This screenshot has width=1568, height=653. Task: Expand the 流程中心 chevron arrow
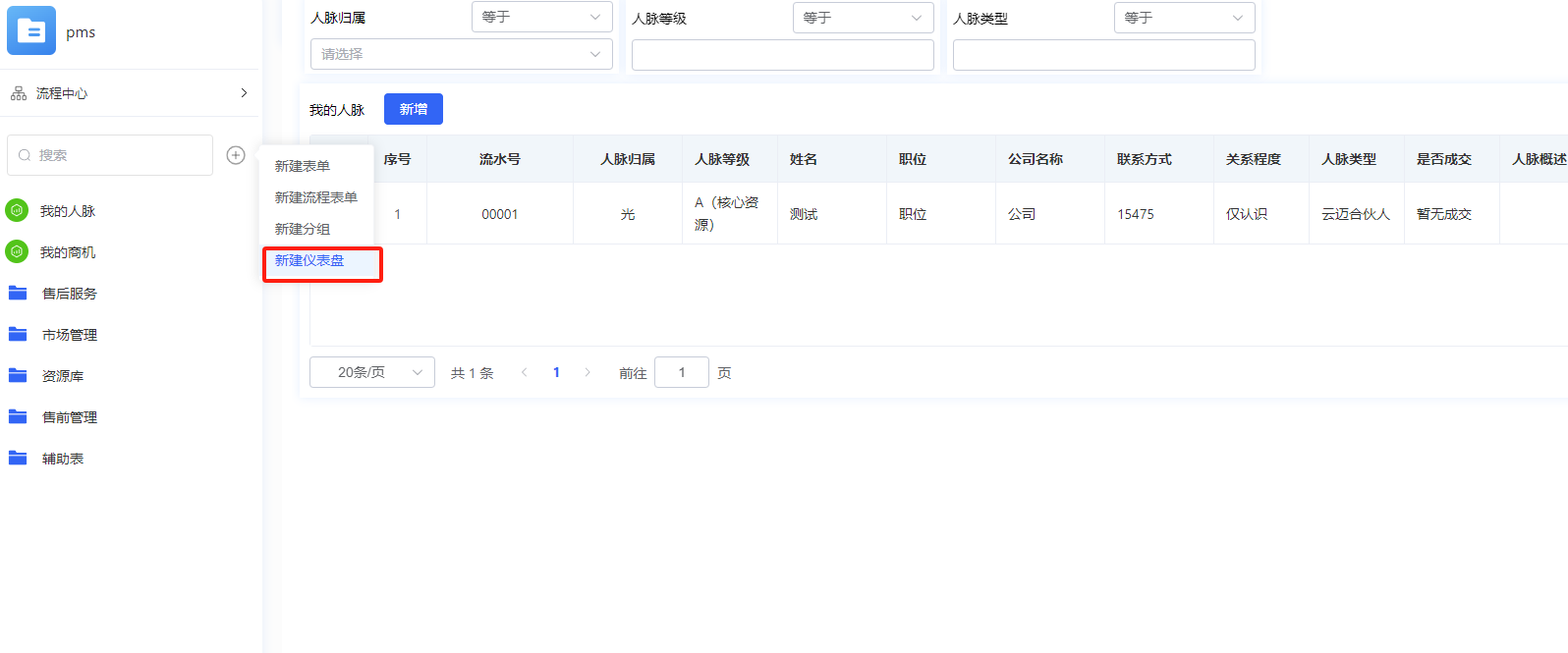244,93
